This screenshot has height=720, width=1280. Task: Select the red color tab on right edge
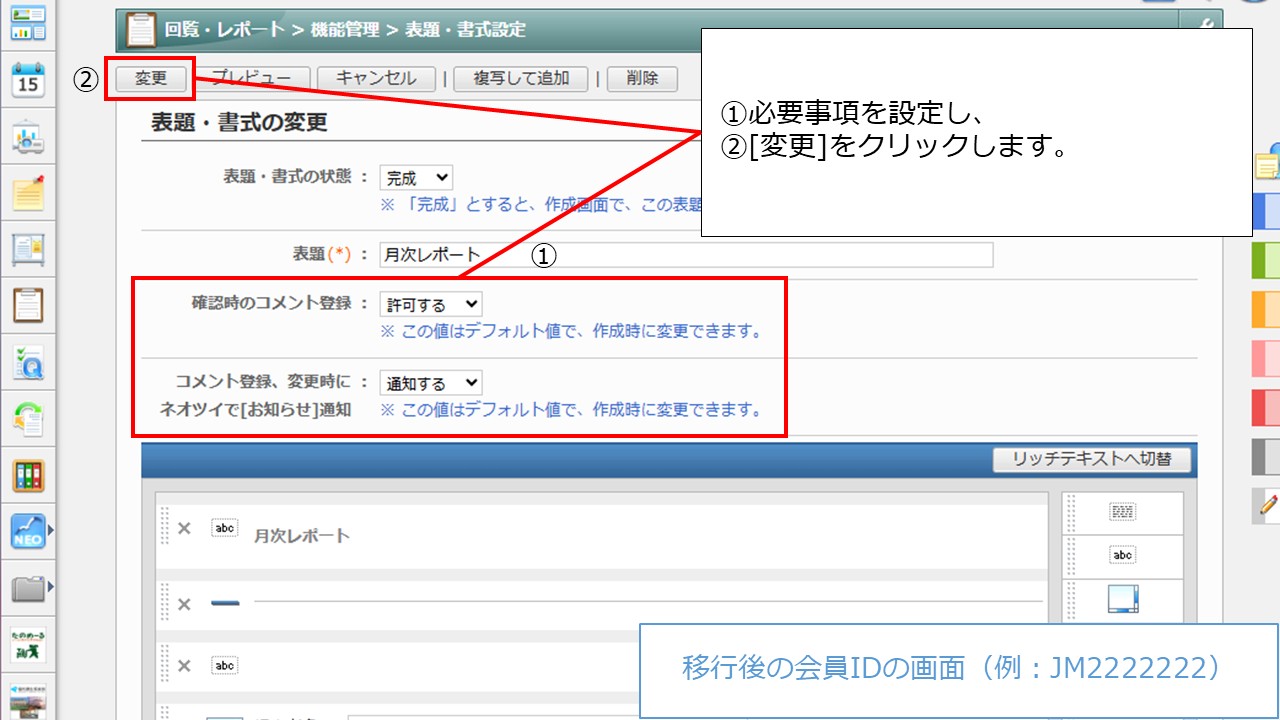click(1266, 407)
